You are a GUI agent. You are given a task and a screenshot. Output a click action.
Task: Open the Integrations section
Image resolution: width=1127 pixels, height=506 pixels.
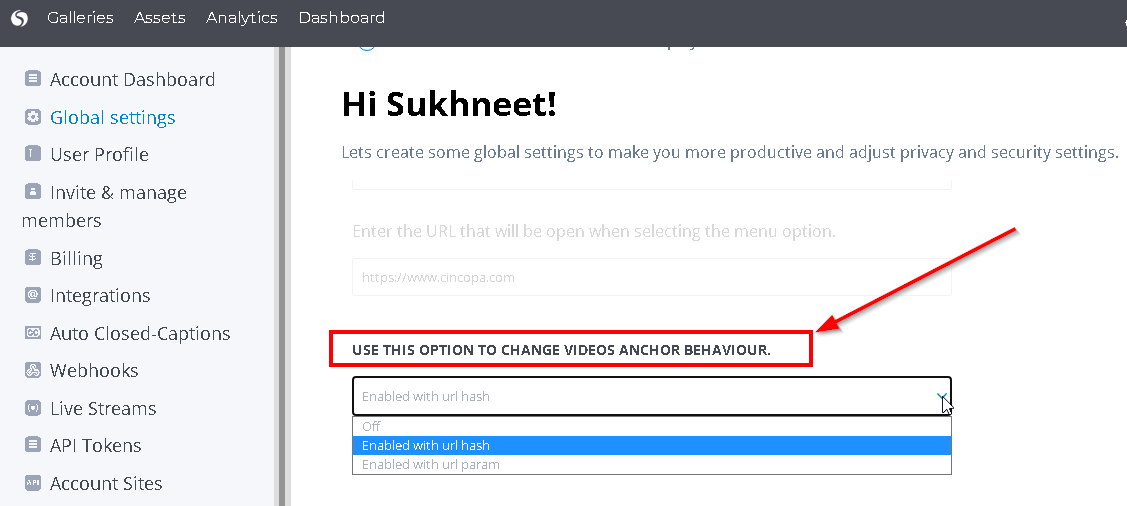point(100,295)
